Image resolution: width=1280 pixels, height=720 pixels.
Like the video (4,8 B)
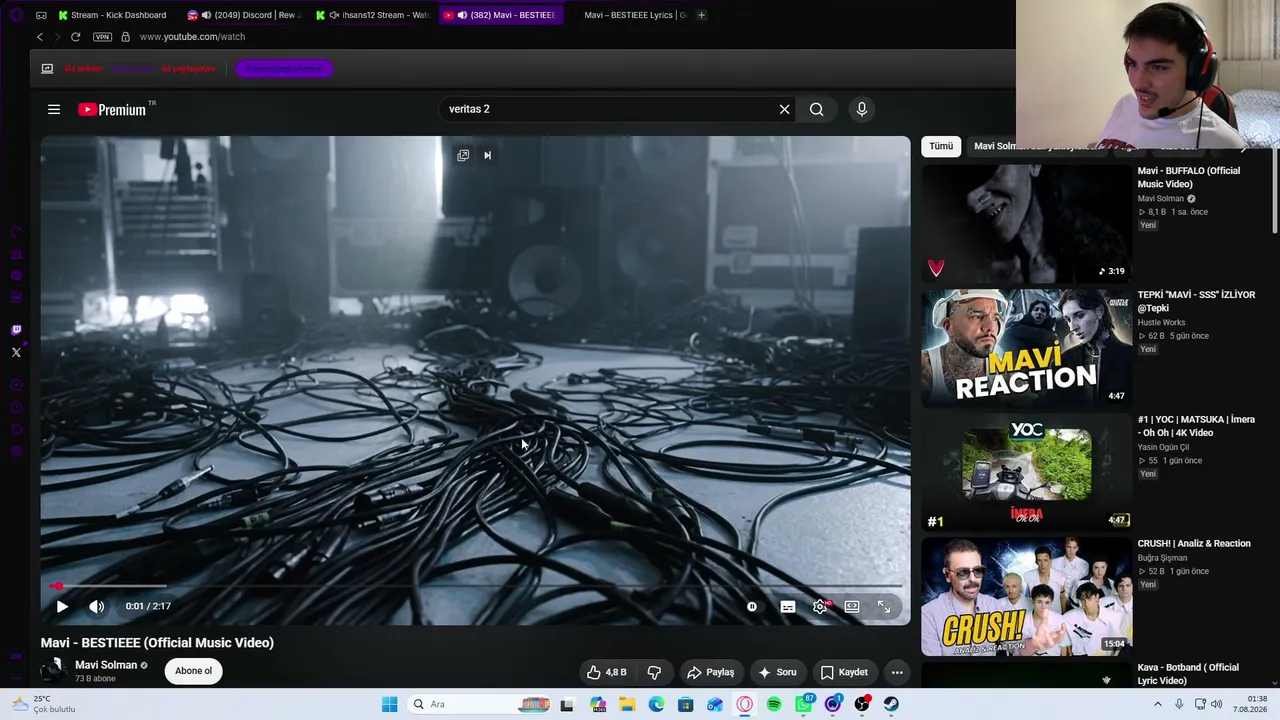tap(607, 672)
